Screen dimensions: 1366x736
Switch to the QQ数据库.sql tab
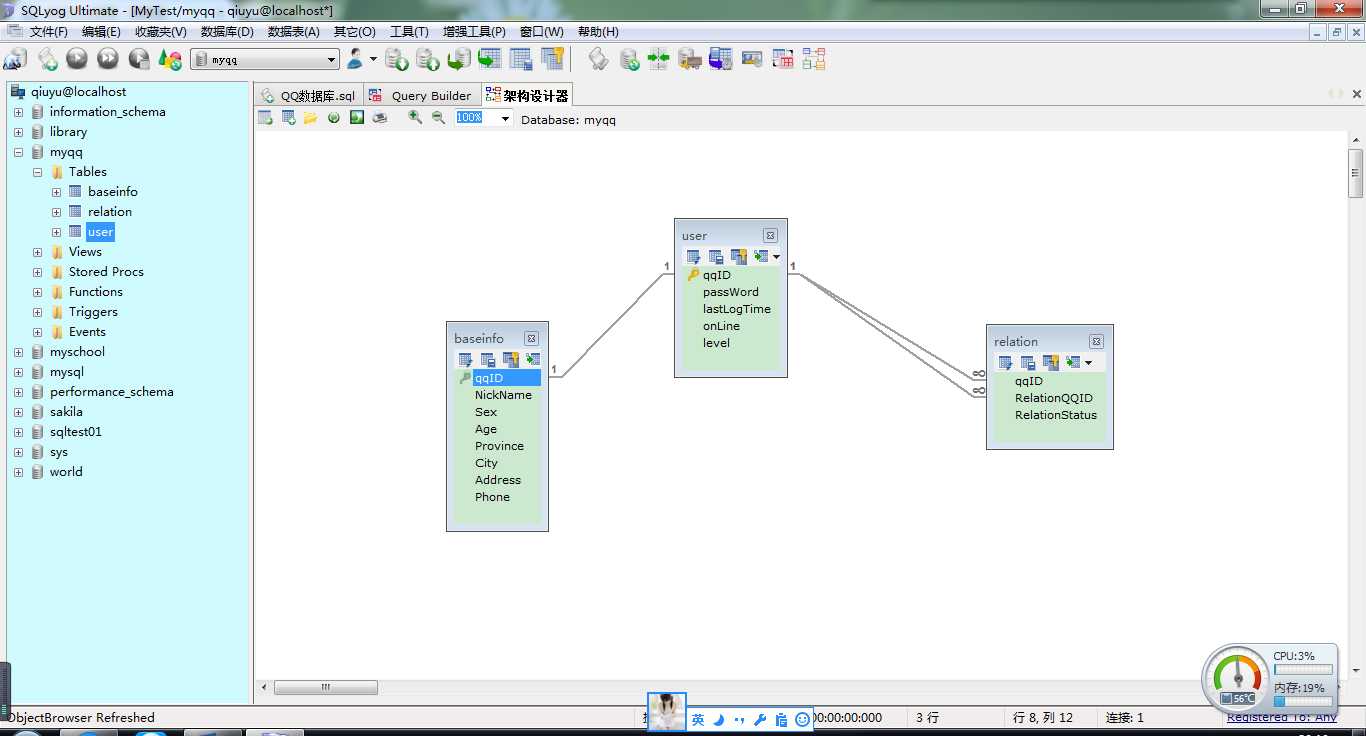308,96
